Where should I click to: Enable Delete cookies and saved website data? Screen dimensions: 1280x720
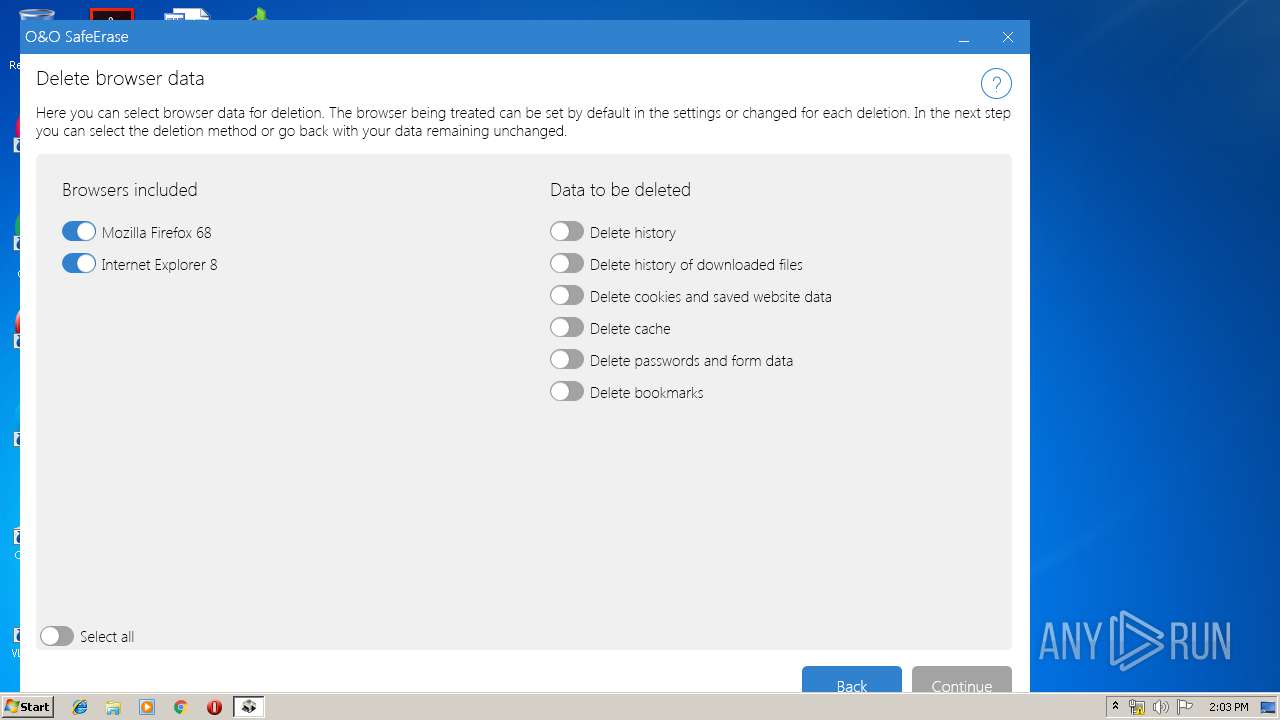567,296
